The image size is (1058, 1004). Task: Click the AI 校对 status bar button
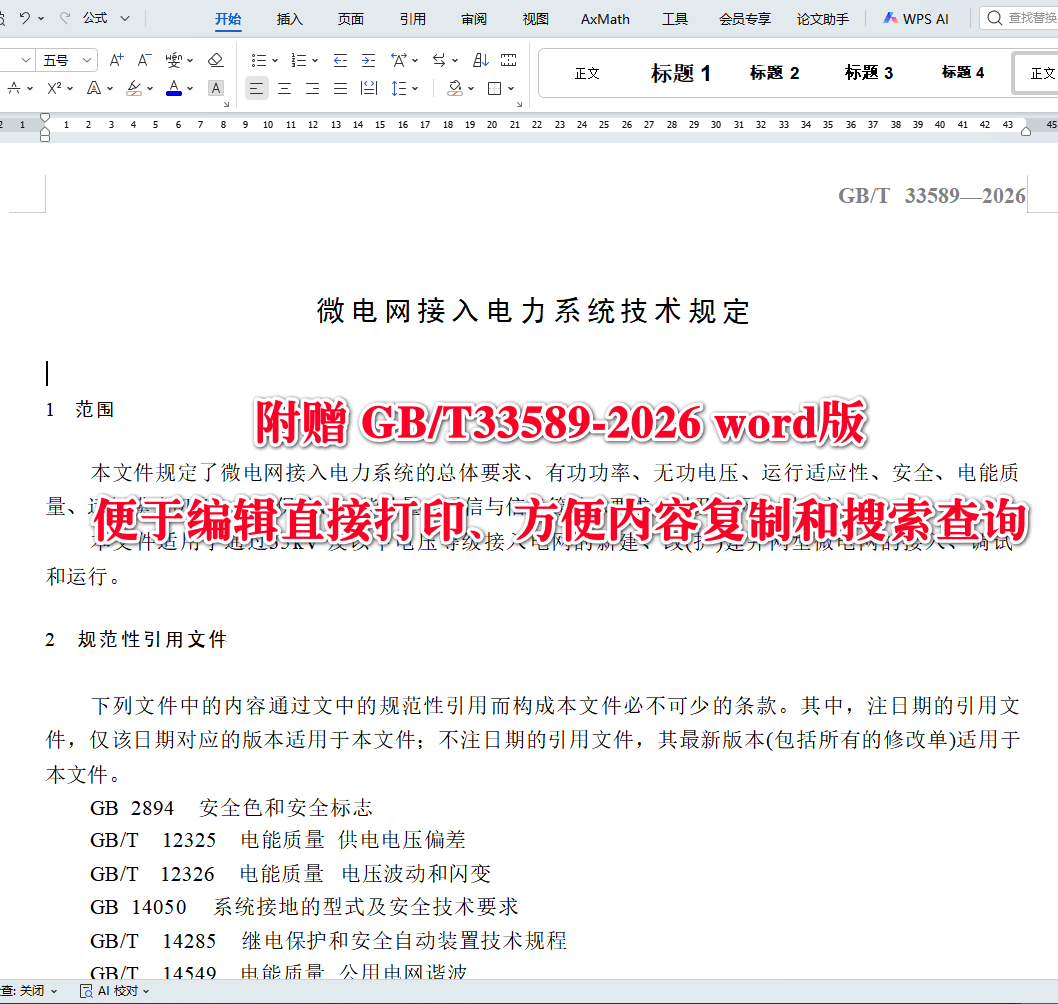pyautogui.click(x=115, y=991)
